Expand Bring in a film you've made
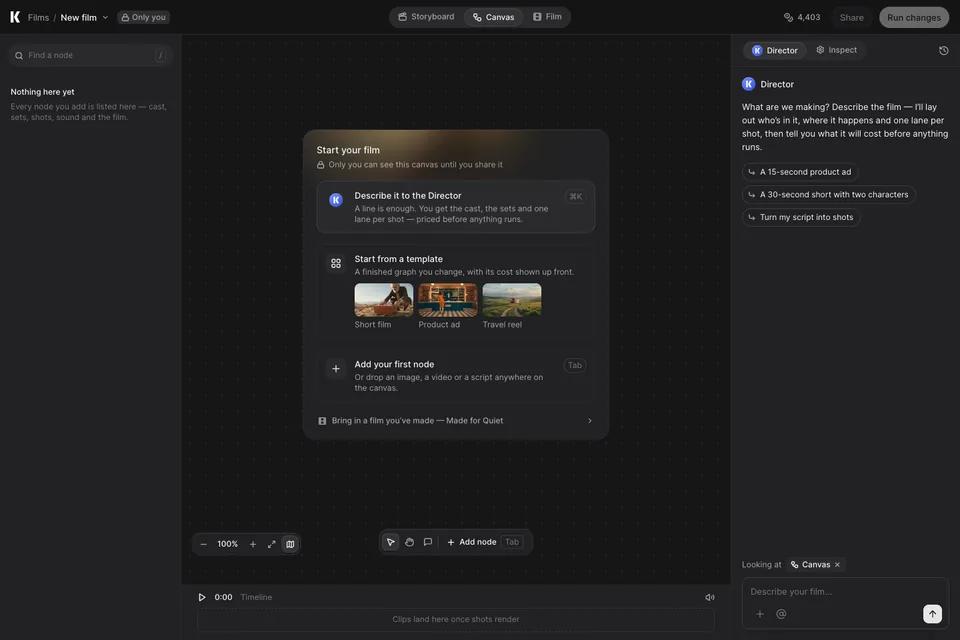Screen dimensions: 960x640 [456, 421]
